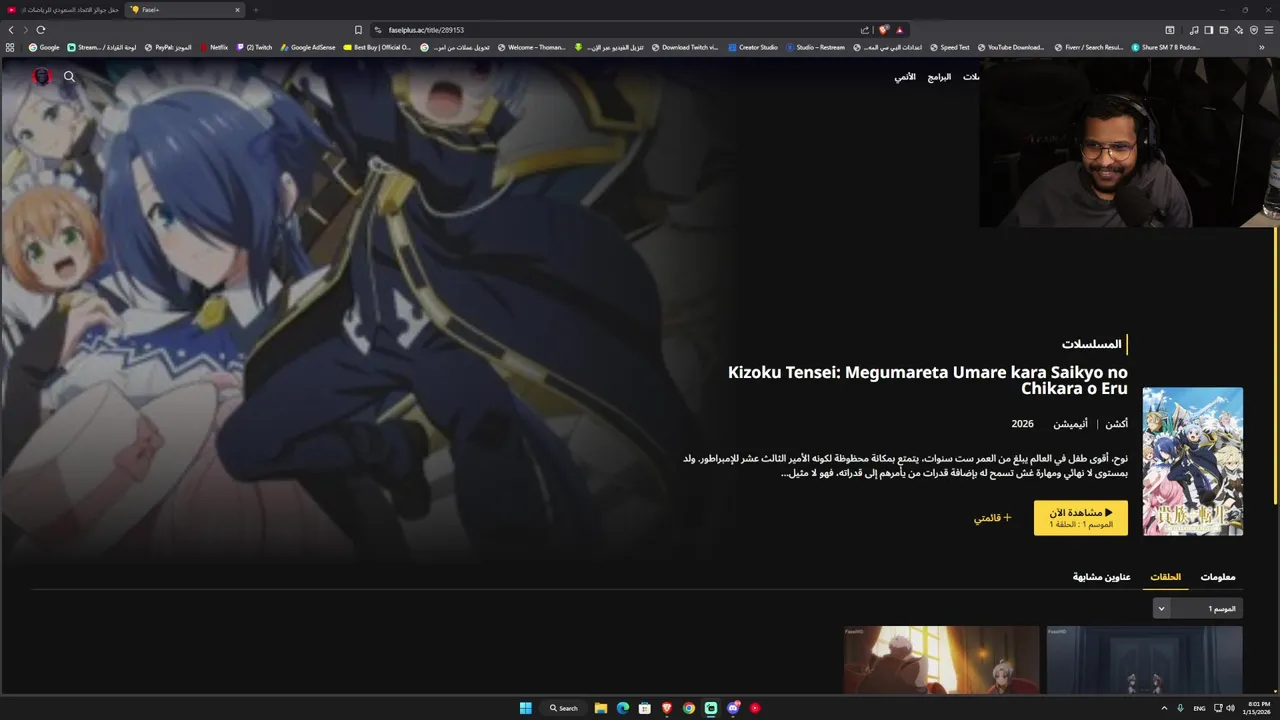Select the الحلقات tab
The height and width of the screenshot is (720, 1280).
point(1165,577)
